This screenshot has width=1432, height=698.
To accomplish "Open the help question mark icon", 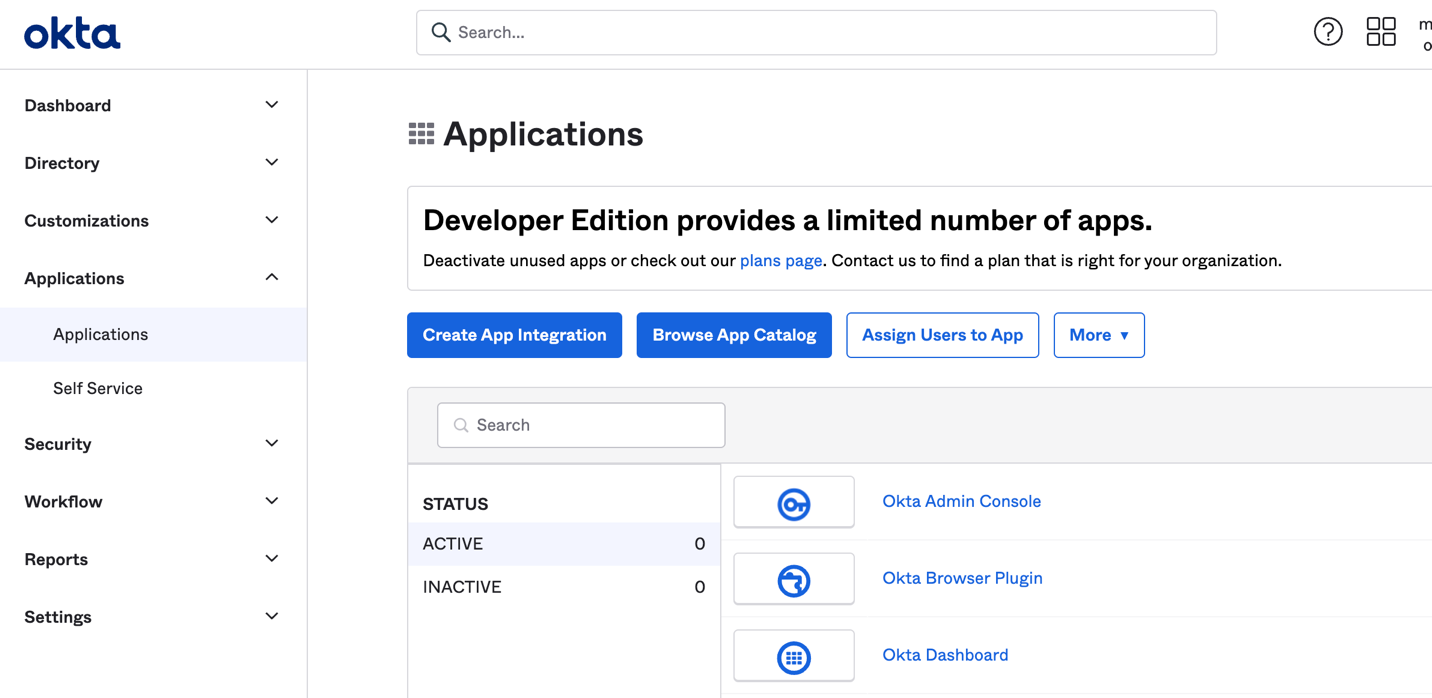I will pos(1328,32).
